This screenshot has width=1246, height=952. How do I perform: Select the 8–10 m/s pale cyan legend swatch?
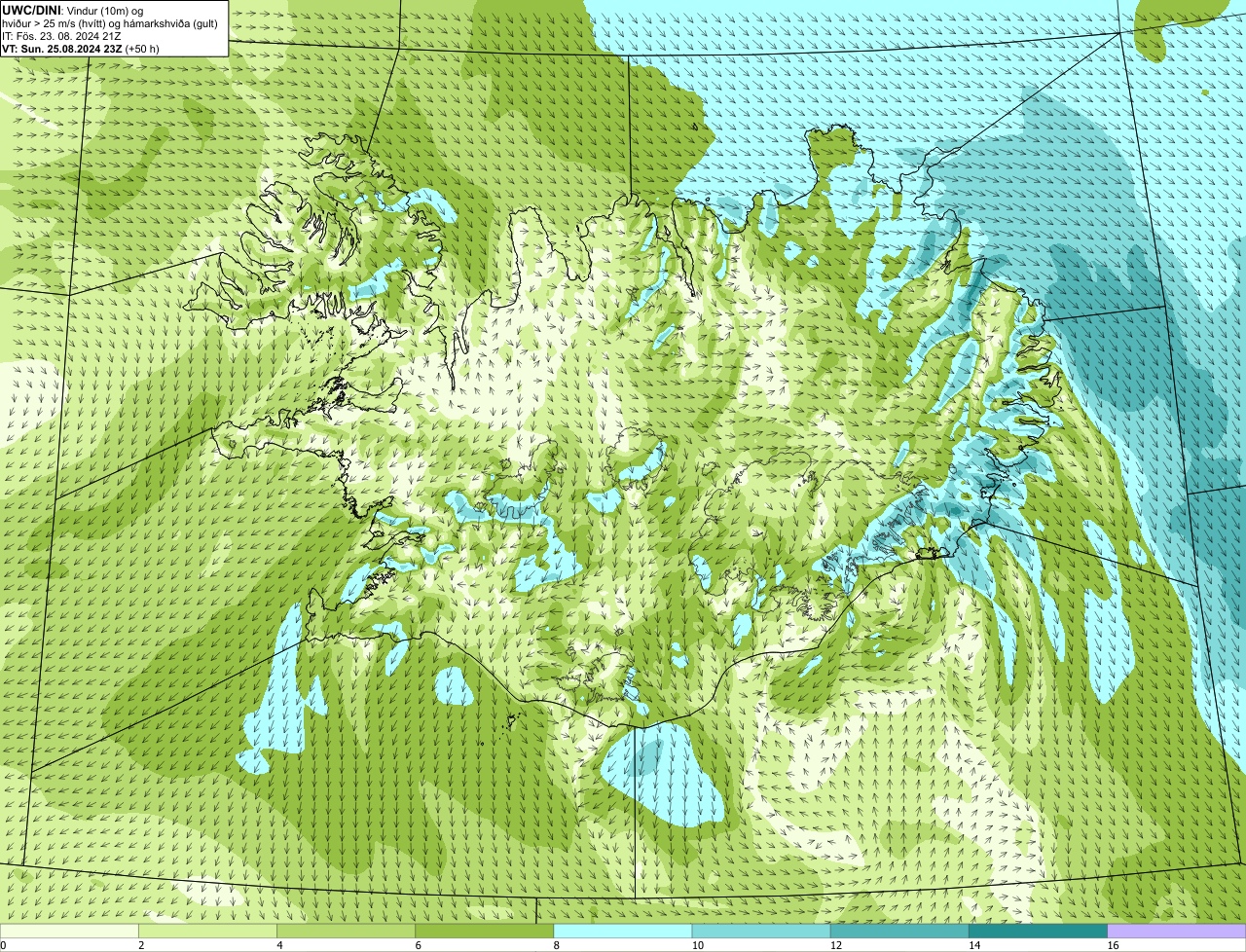tap(623, 931)
